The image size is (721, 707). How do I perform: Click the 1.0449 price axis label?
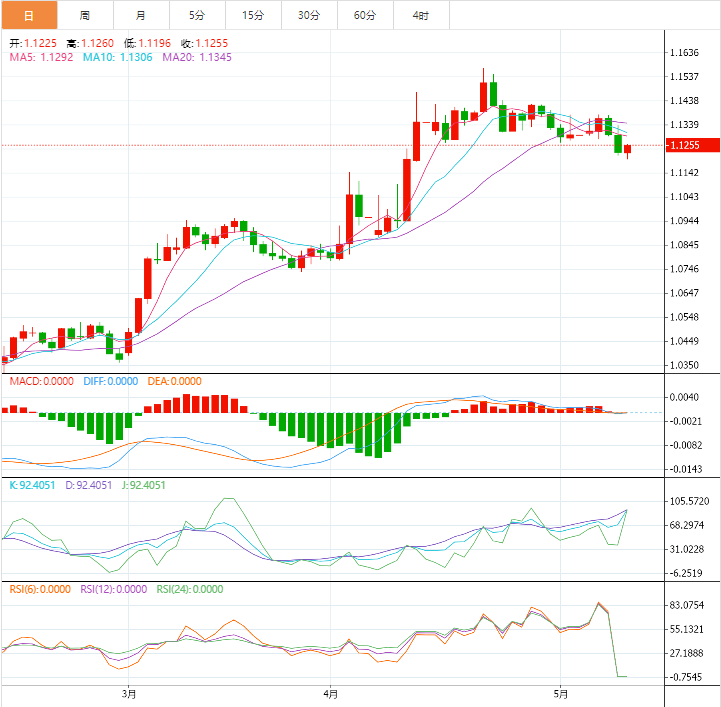pos(684,341)
